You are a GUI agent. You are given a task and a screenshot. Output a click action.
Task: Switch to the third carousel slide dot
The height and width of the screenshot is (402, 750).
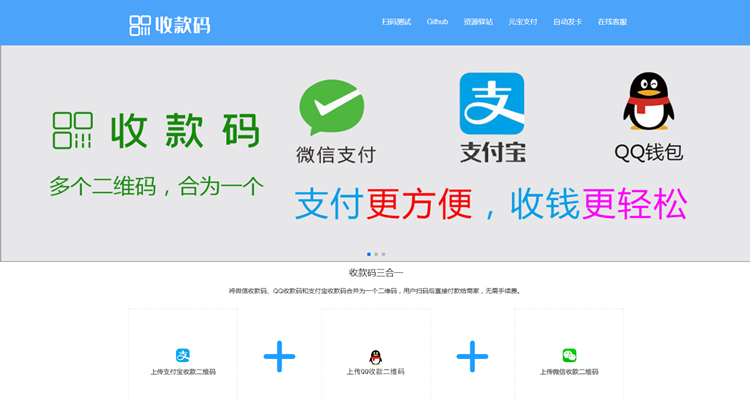[383, 254]
